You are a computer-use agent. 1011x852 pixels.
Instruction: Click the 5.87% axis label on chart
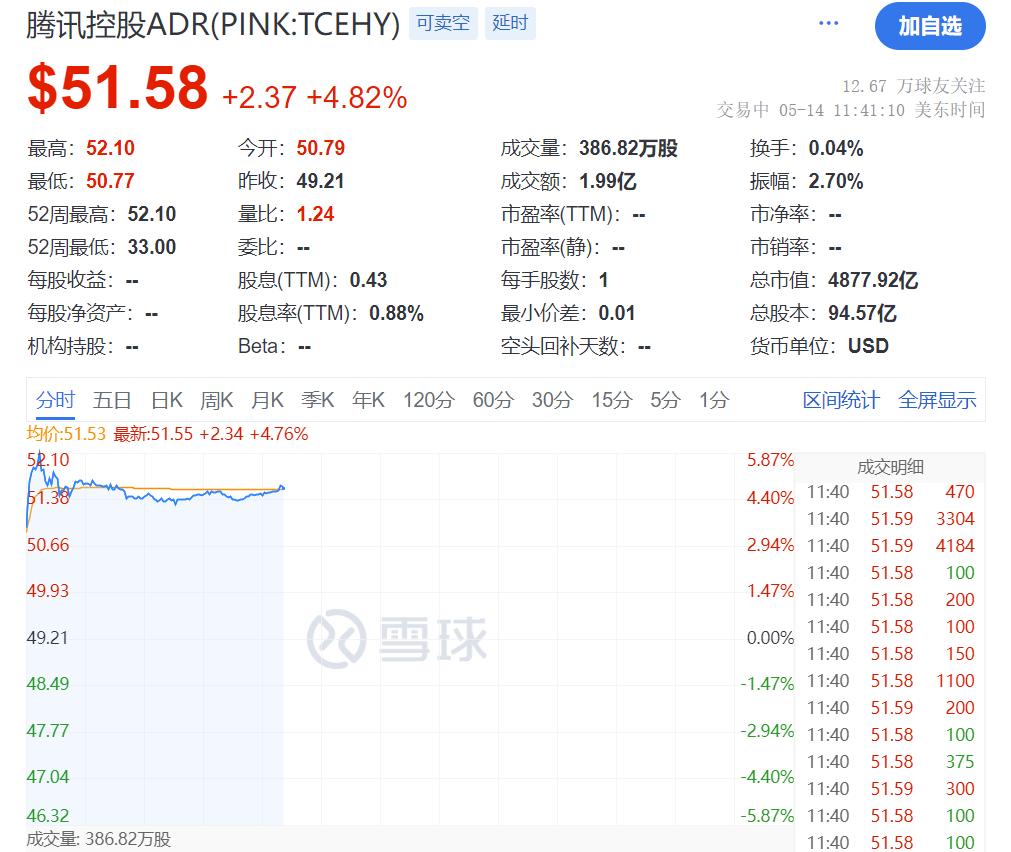(x=771, y=460)
